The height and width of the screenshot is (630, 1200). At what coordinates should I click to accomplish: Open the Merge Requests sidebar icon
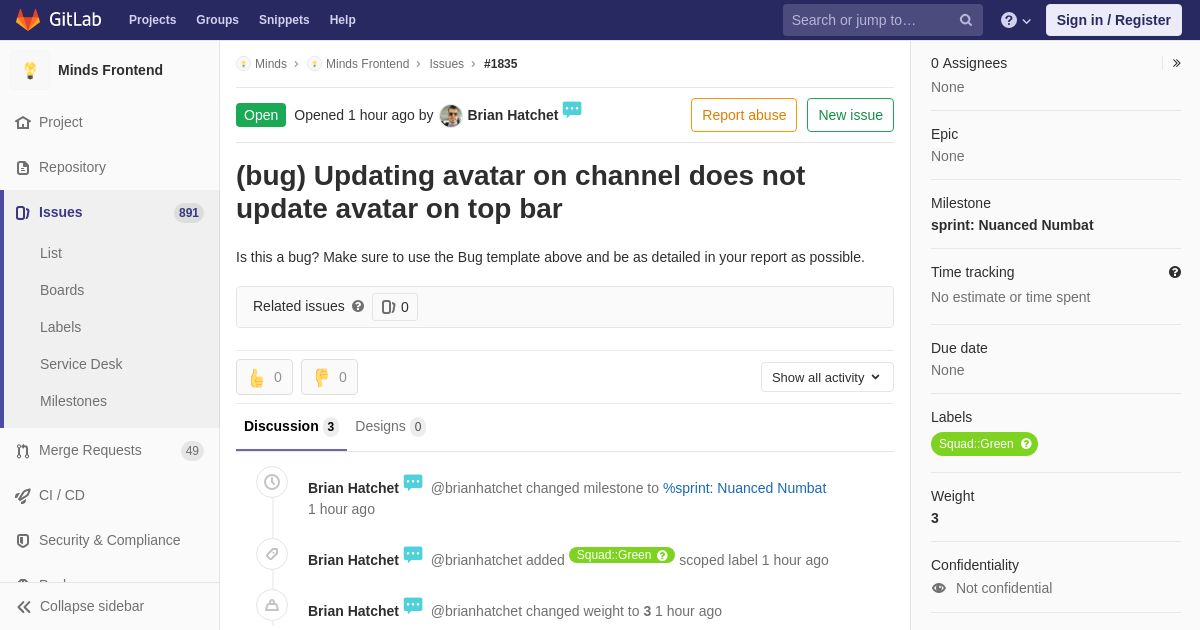coord(23,450)
